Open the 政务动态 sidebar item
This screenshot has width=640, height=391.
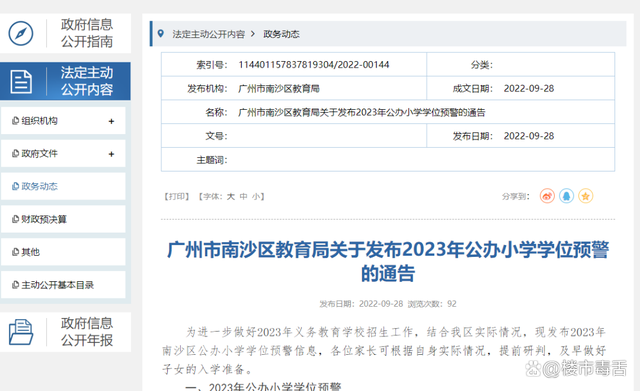tap(63, 187)
